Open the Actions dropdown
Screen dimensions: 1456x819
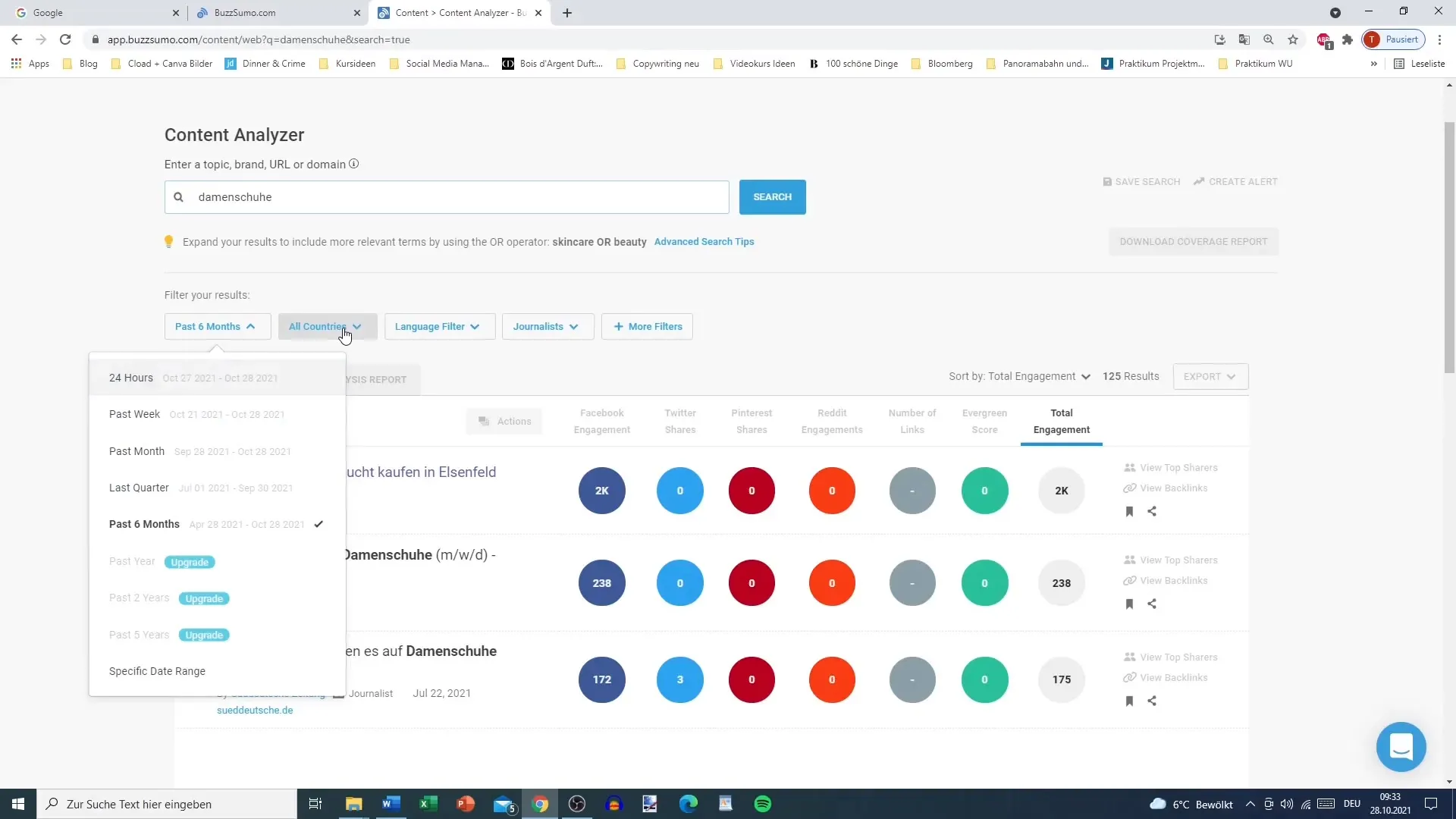click(504, 422)
